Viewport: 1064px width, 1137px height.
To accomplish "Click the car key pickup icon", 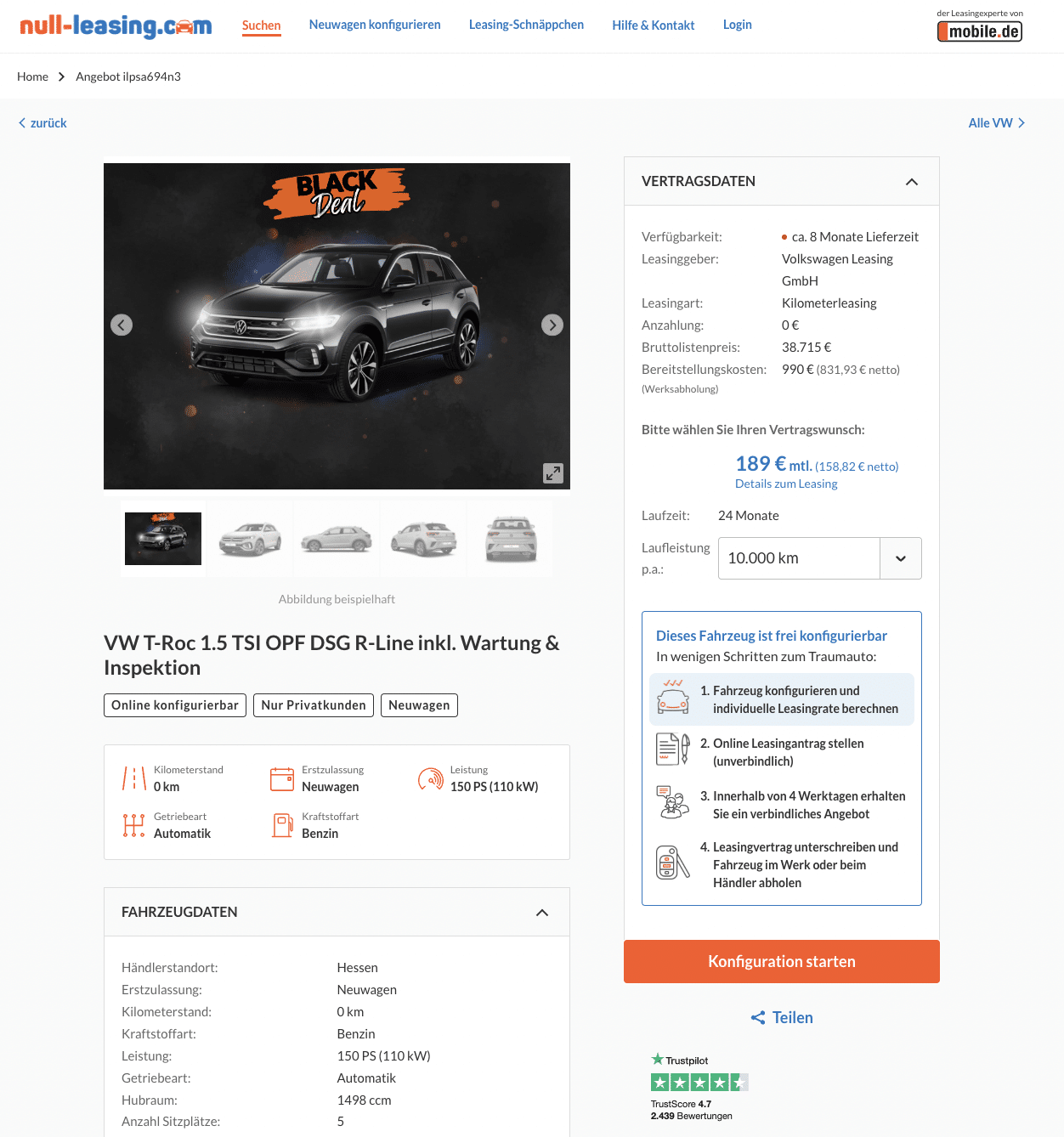I will coord(673,863).
